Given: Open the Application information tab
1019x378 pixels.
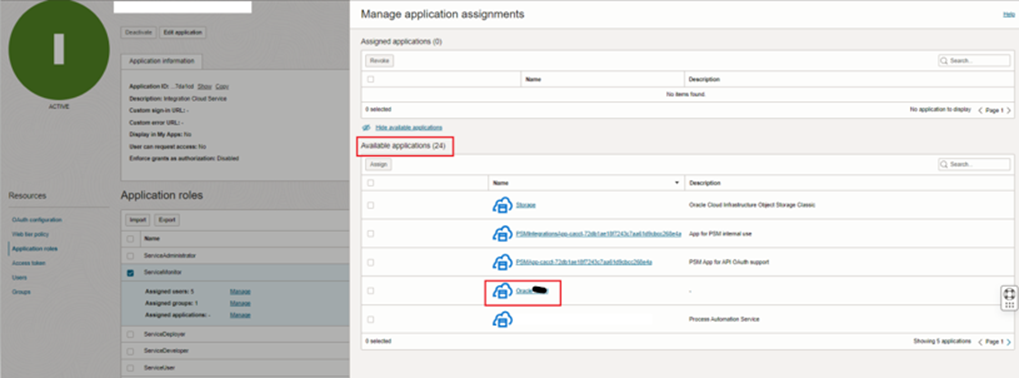Looking at the screenshot, I should [x=161, y=61].
